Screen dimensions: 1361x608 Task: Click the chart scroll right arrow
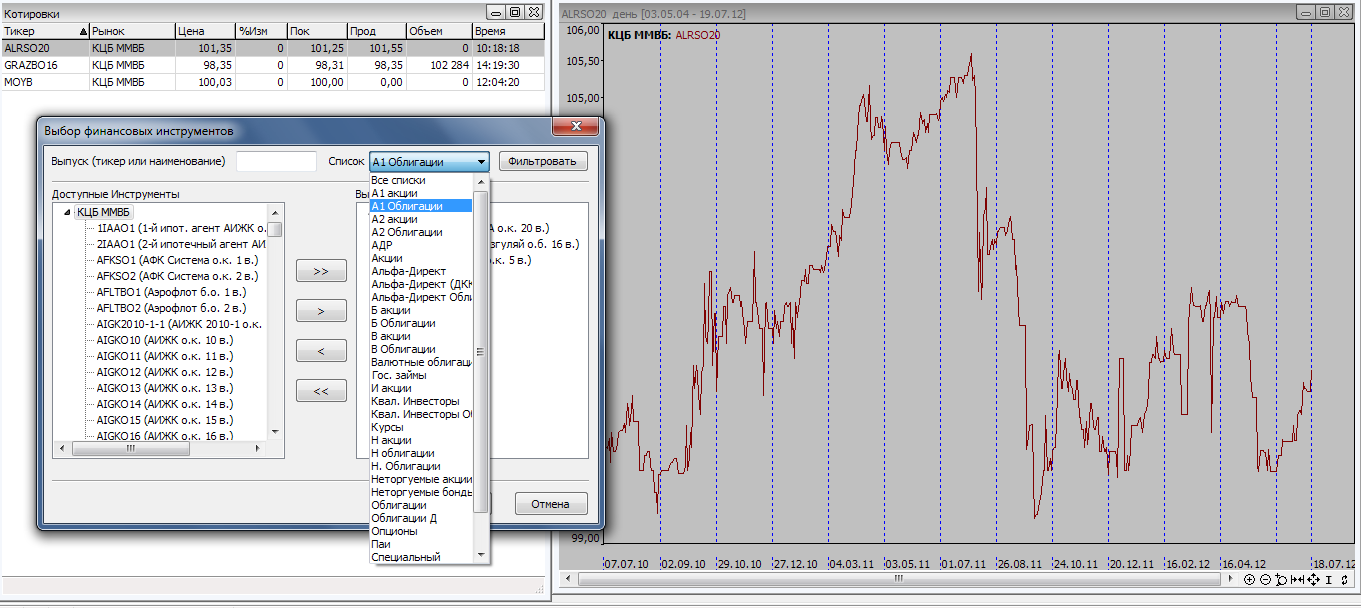point(1231,579)
